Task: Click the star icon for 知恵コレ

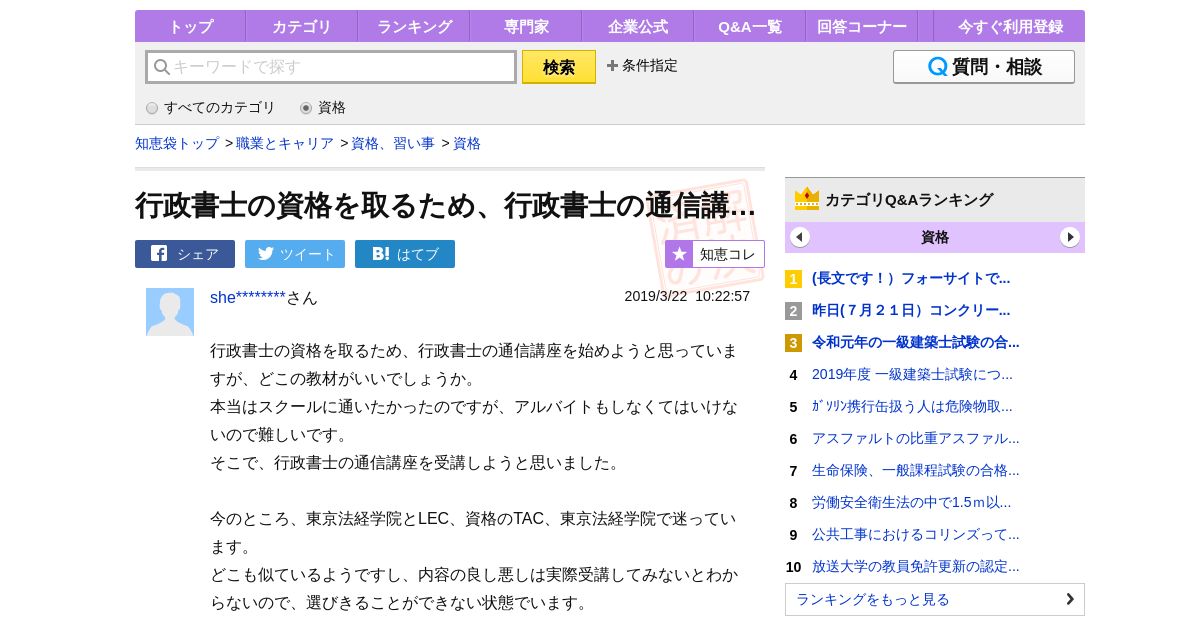Action: pos(680,254)
